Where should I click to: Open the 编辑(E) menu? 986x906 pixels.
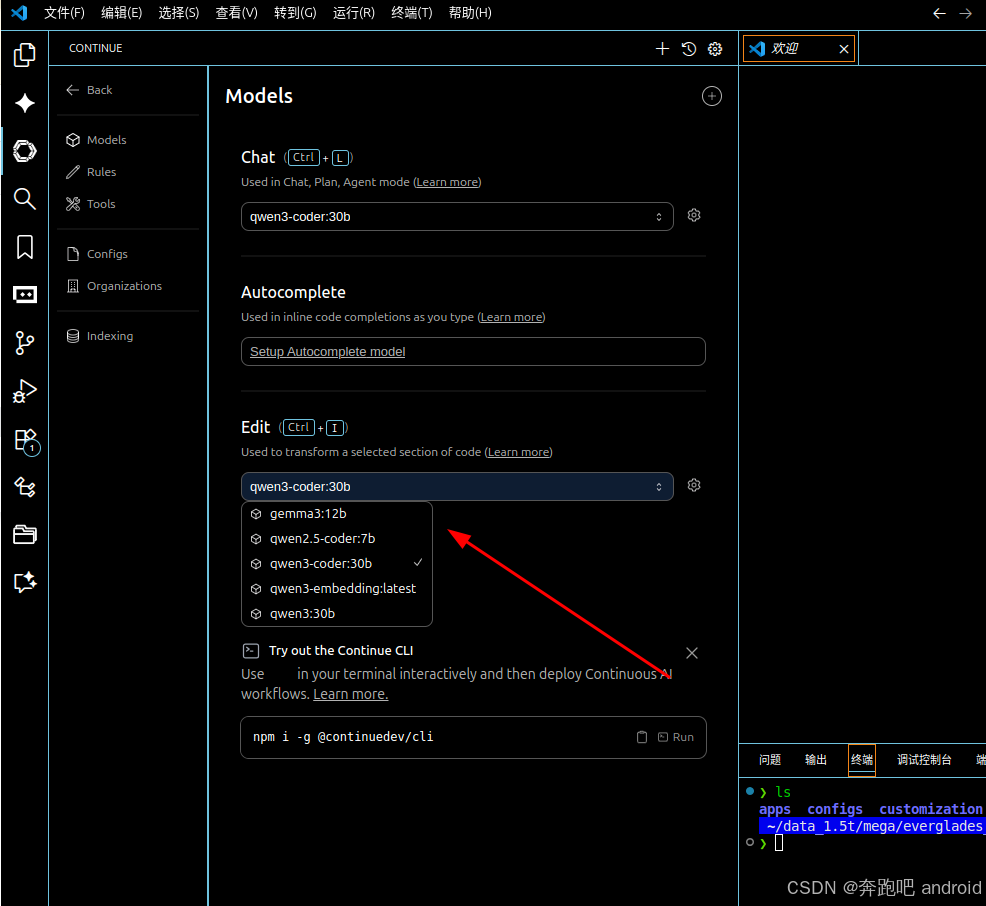(x=121, y=13)
